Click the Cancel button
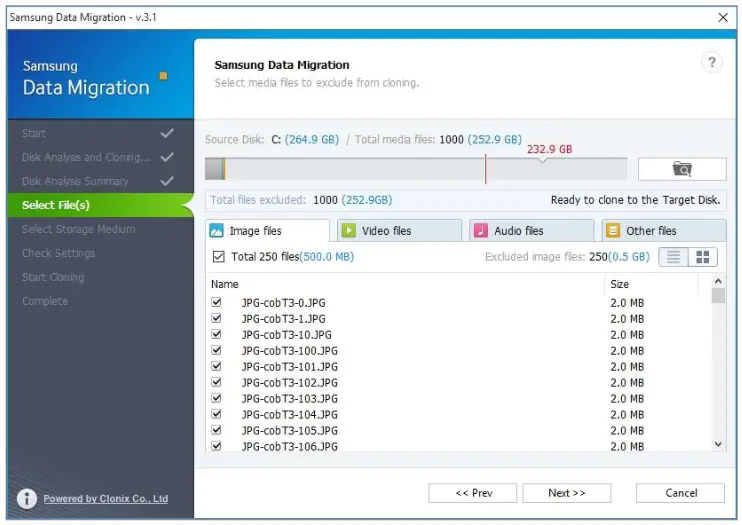This screenshot has width=742, height=525. coord(680,493)
